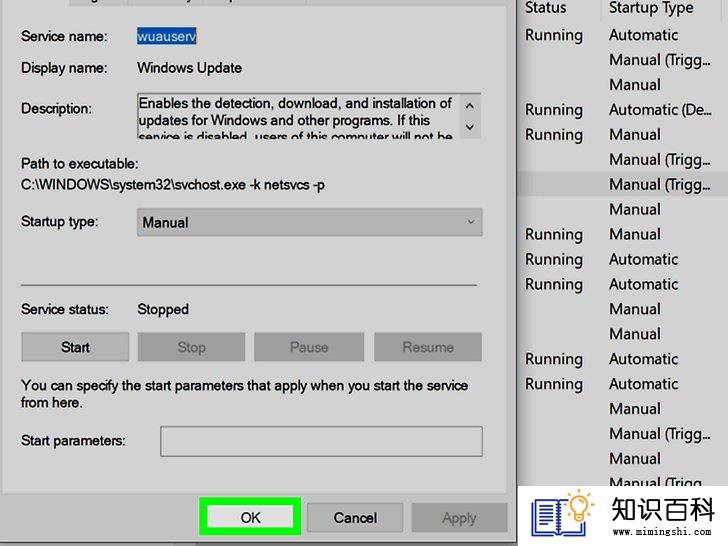Image resolution: width=728 pixels, height=546 pixels.
Task: Click the 'Windows Update' display name text
Action: click(189, 68)
